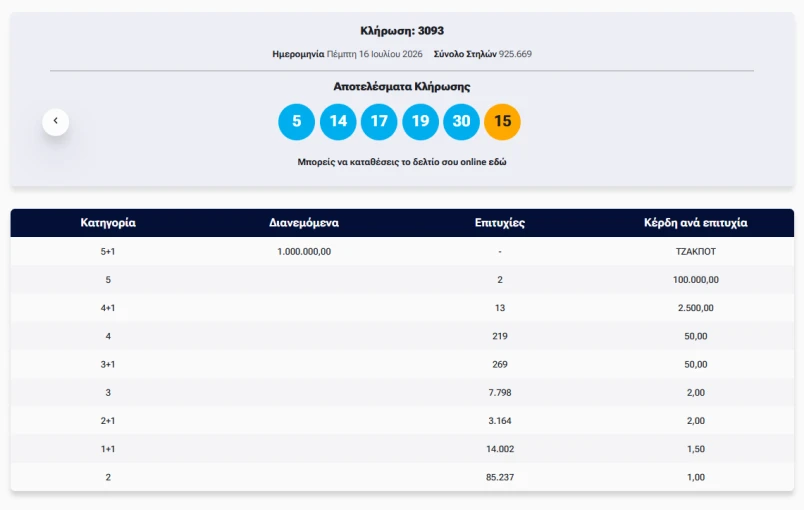Click the Διανεμόμενα column header
804x510 pixels.
pyautogui.click(x=304, y=222)
